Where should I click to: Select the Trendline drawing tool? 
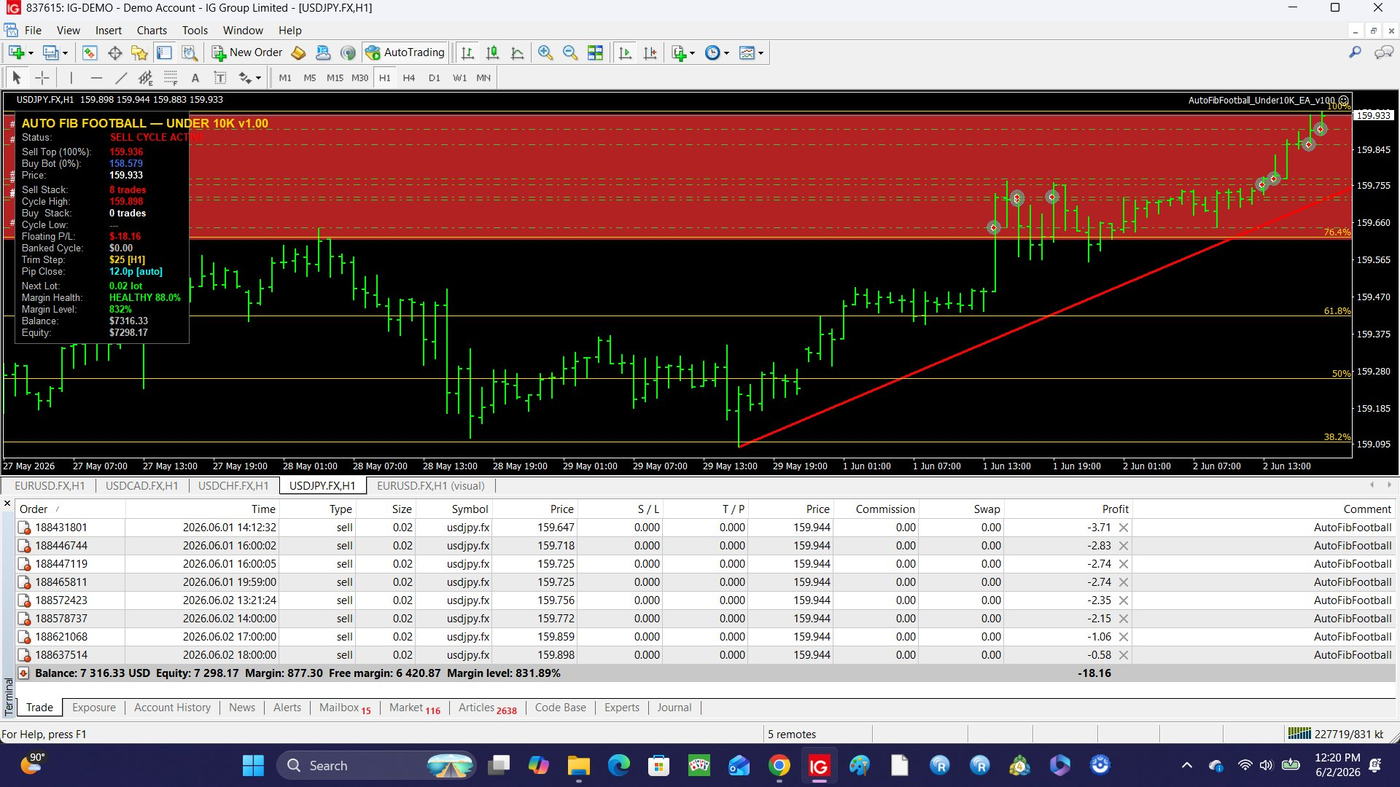coord(121,77)
